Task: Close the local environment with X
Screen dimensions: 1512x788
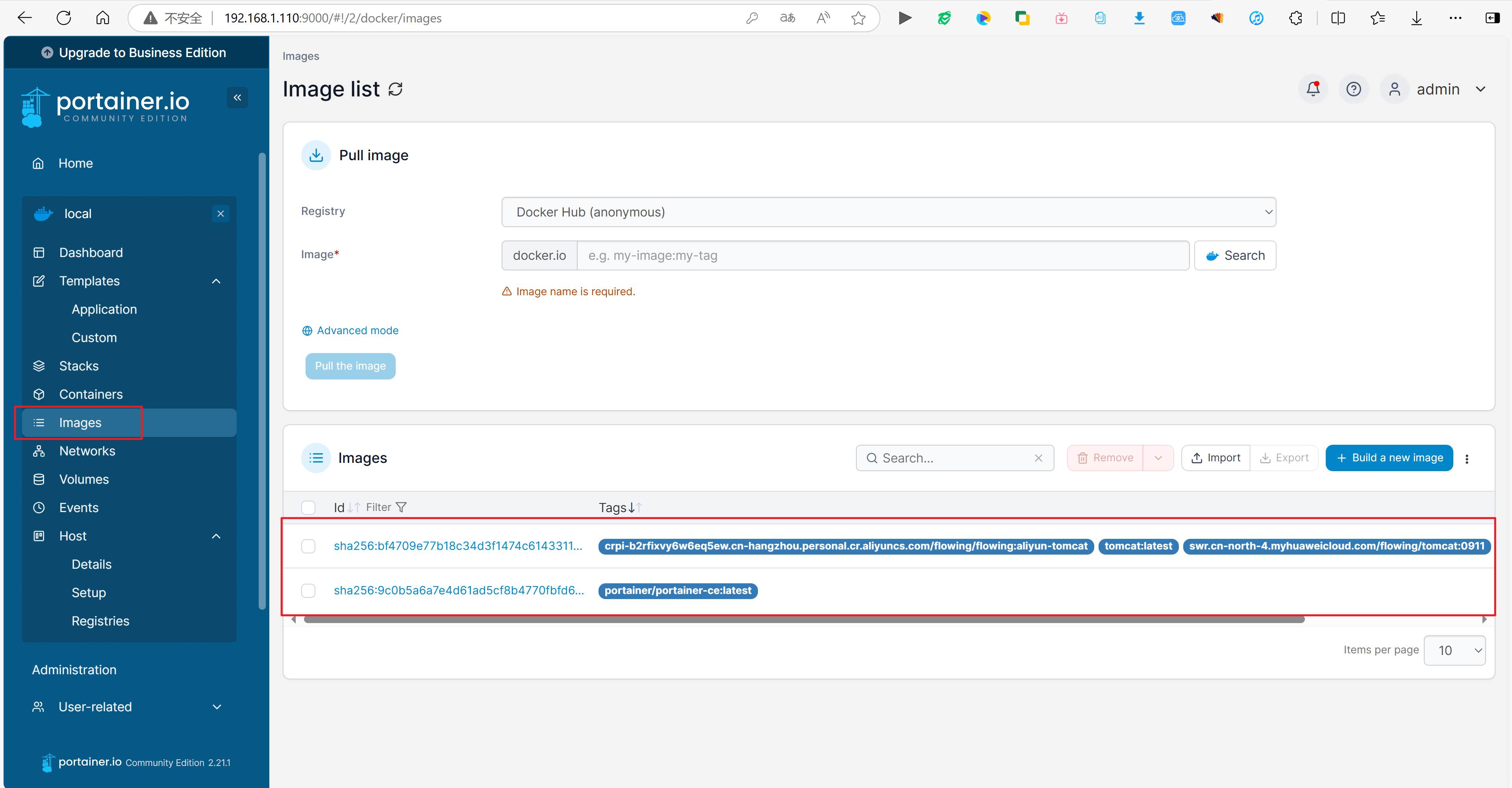Action: (x=220, y=214)
